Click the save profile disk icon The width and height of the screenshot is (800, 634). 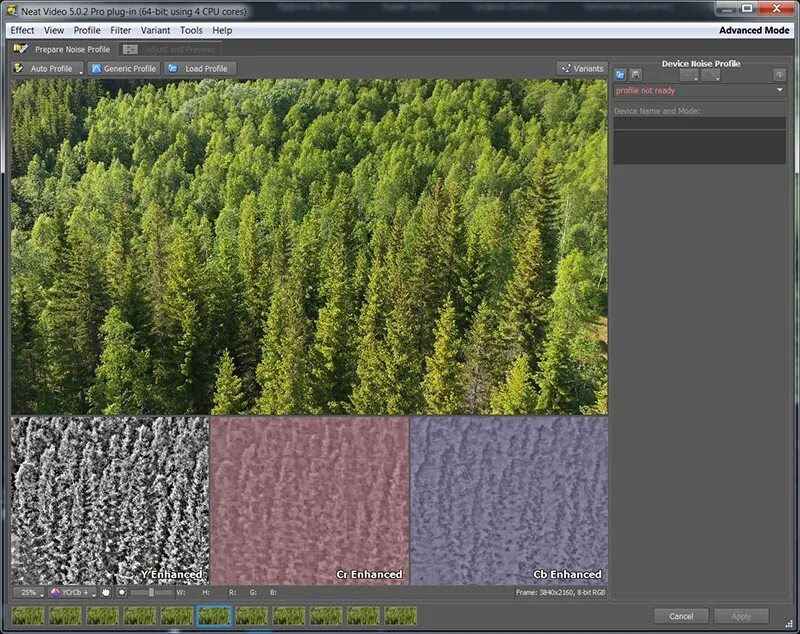[x=636, y=75]
